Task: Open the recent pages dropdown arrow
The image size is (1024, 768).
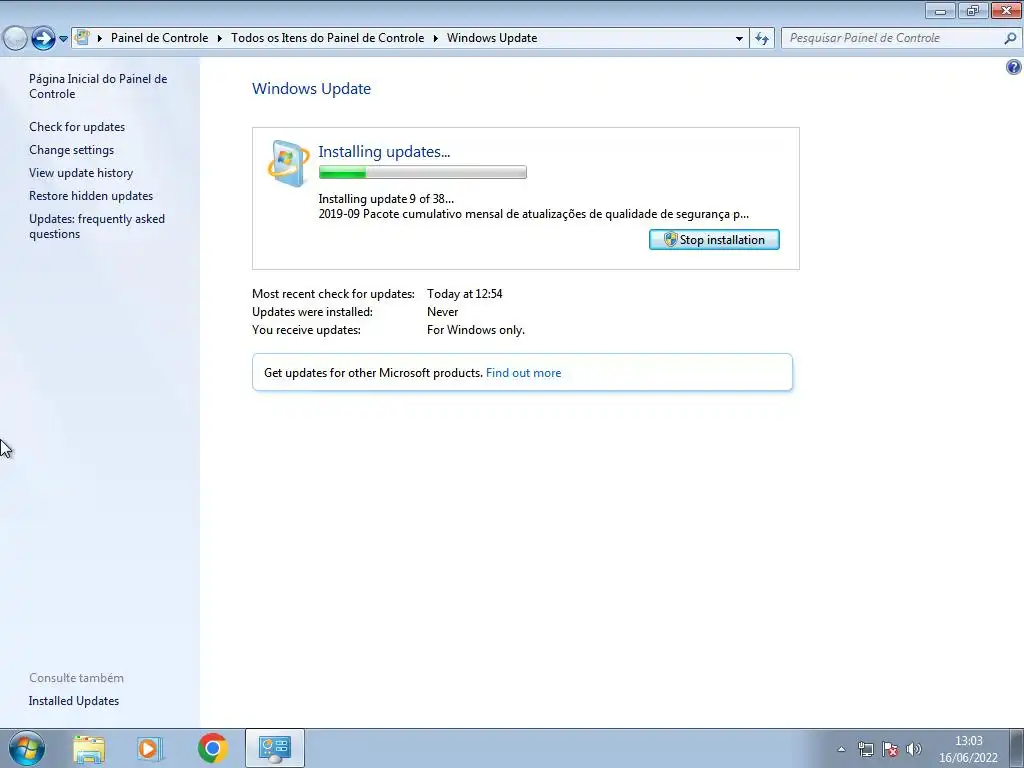Action: [63, 39]
